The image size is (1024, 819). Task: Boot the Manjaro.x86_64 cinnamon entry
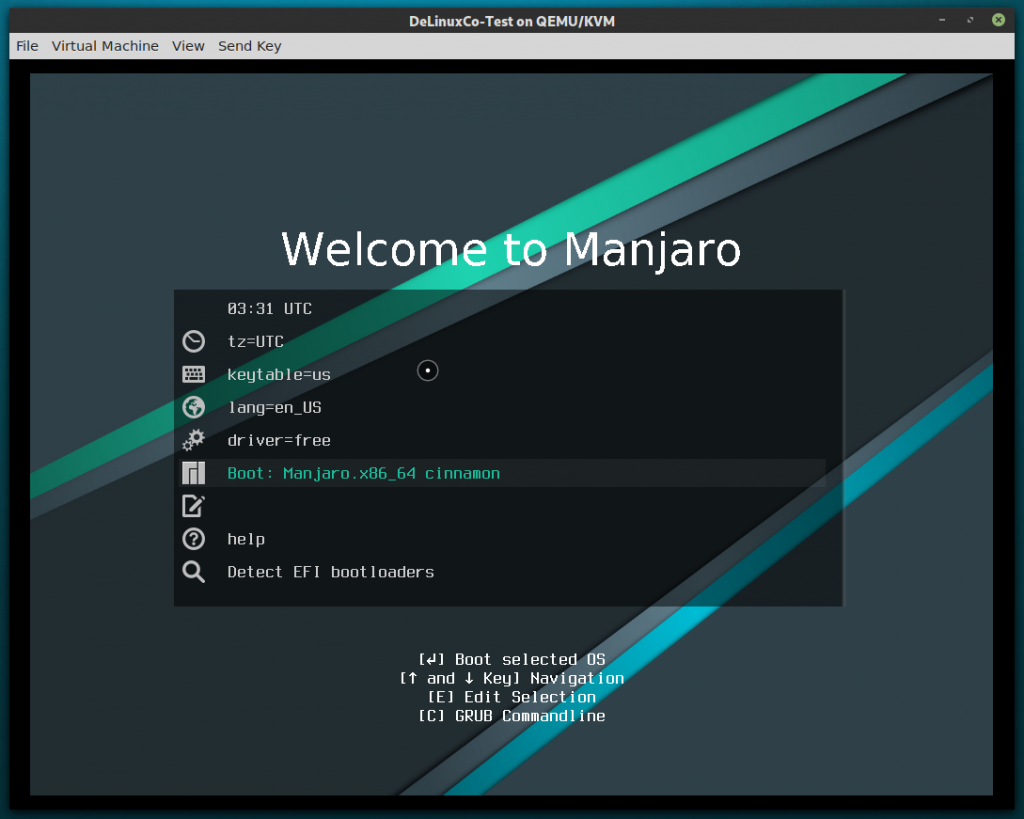coord(365,473)
